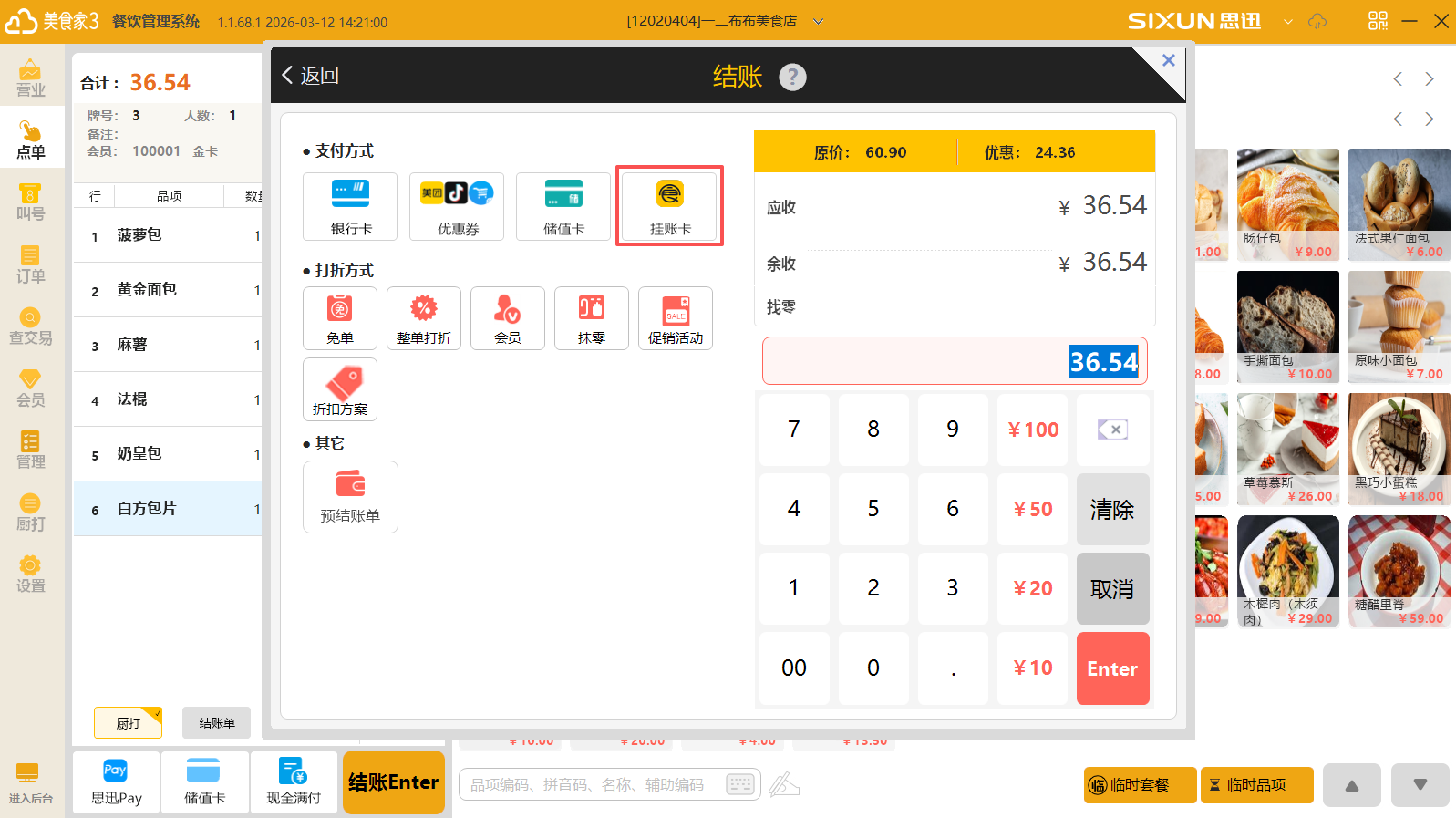Click 返回 to go back

[311, 76]
